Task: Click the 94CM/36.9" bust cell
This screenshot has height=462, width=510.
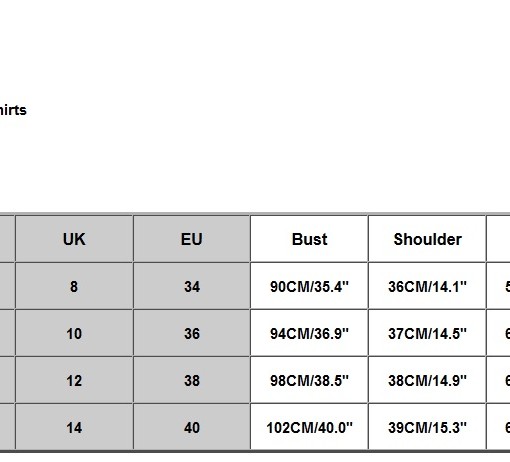Action: (309, 333)
